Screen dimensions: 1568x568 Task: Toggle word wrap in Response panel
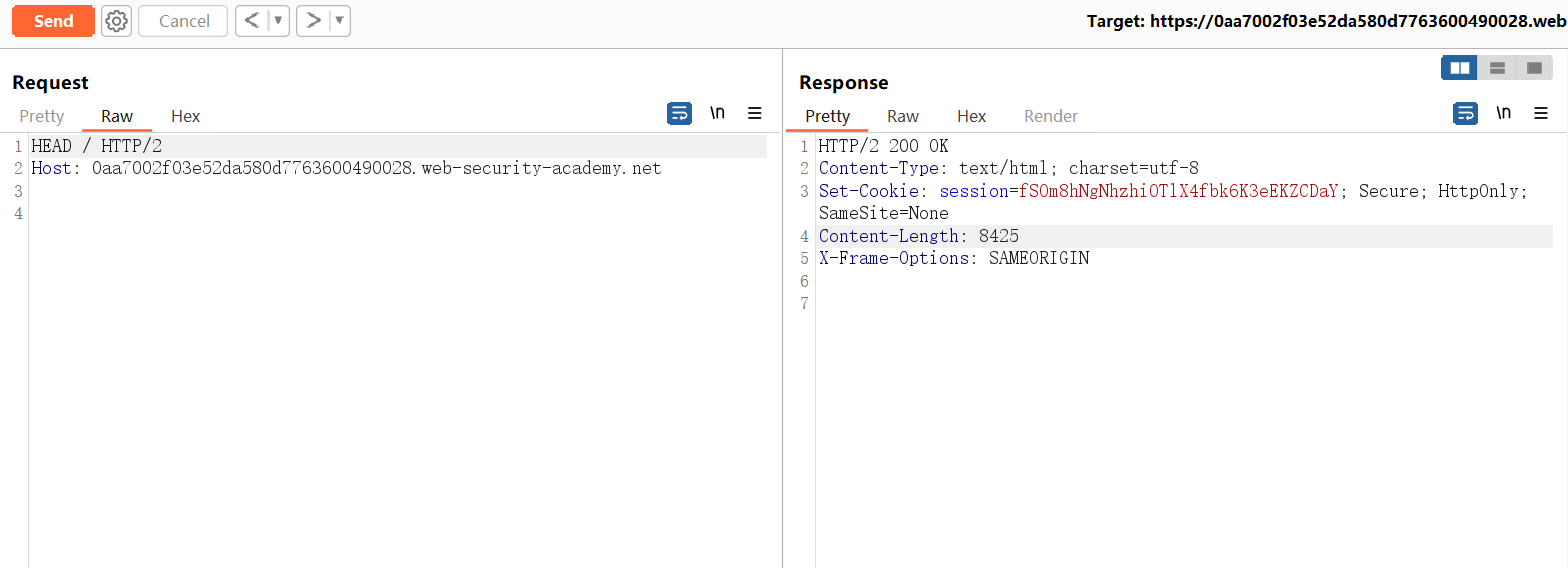(x=1465, y=113)
